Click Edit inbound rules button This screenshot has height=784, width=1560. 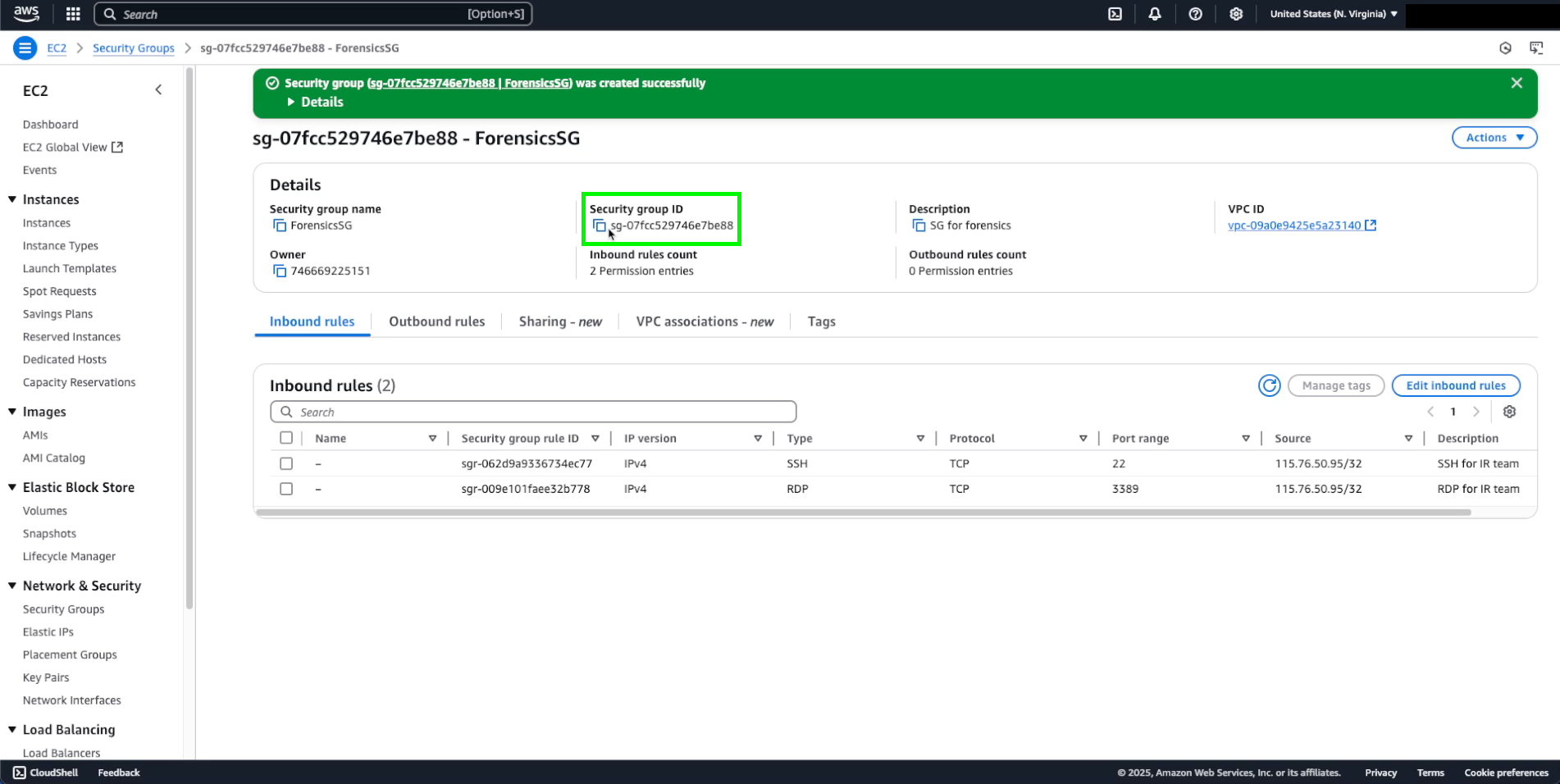coord(1456,385)
